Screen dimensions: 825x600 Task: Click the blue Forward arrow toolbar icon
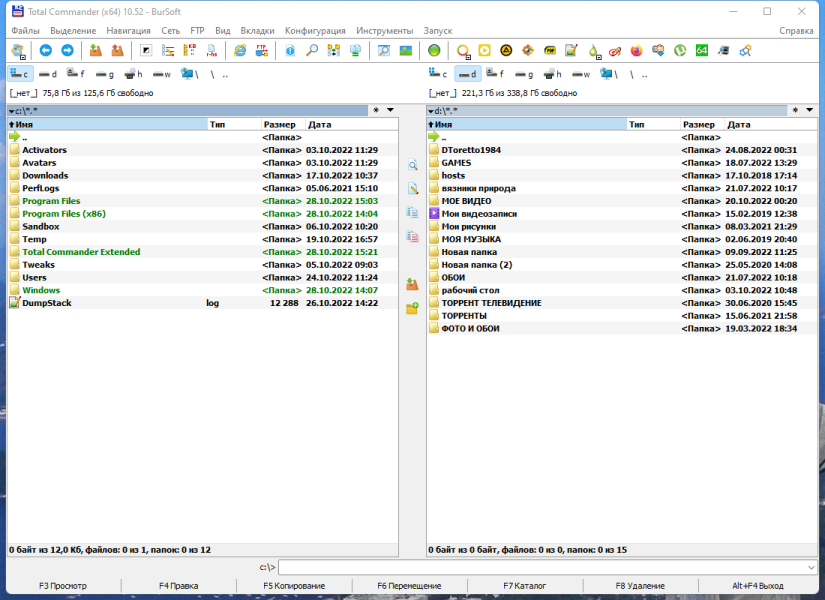pos(67,51)
